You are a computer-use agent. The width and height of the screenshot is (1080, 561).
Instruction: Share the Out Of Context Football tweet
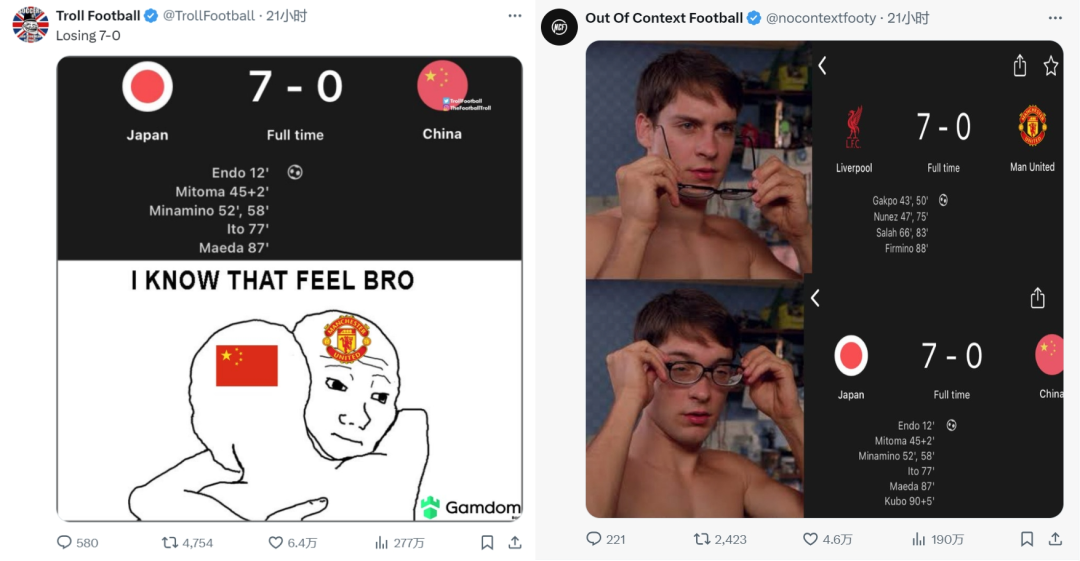(1055, 539)
